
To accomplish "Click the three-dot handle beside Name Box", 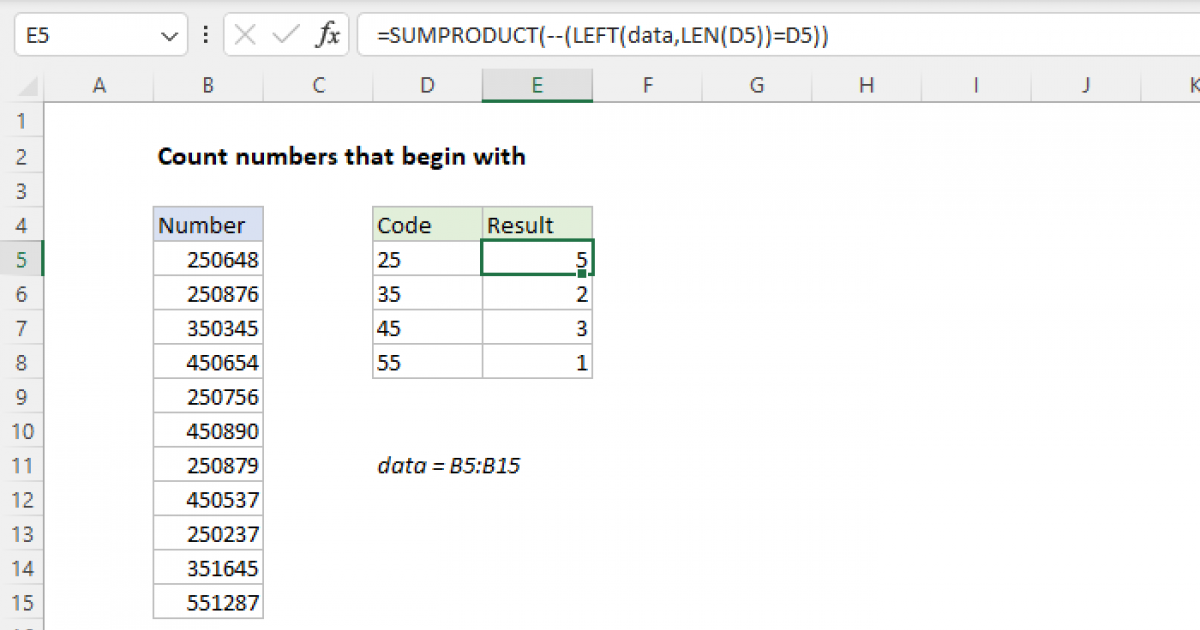I will click(206, 36).
